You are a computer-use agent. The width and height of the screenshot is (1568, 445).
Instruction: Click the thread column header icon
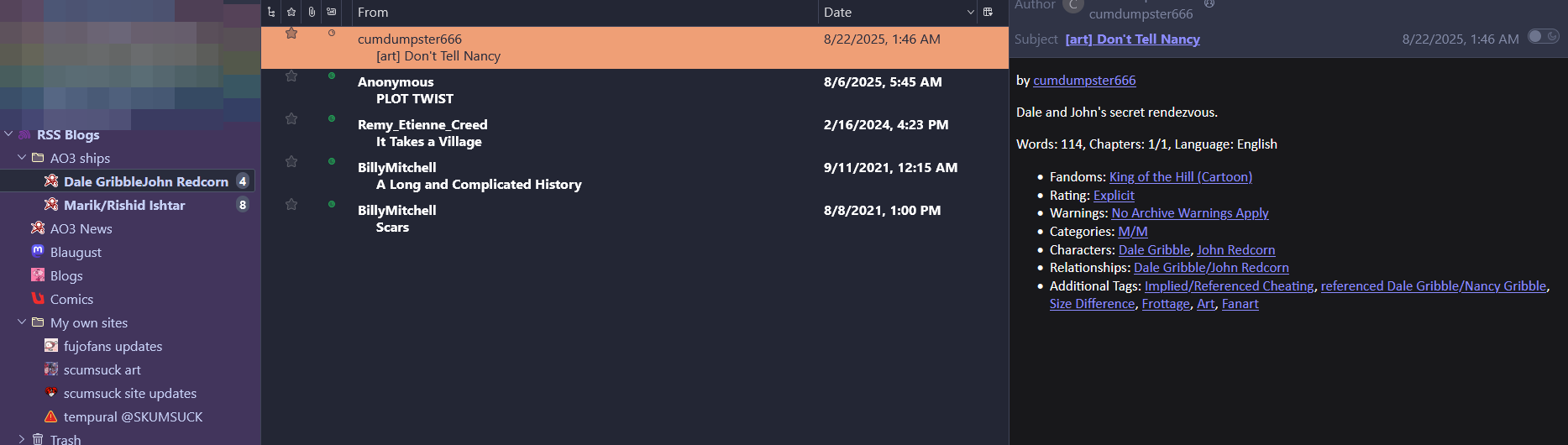(270, 12)
